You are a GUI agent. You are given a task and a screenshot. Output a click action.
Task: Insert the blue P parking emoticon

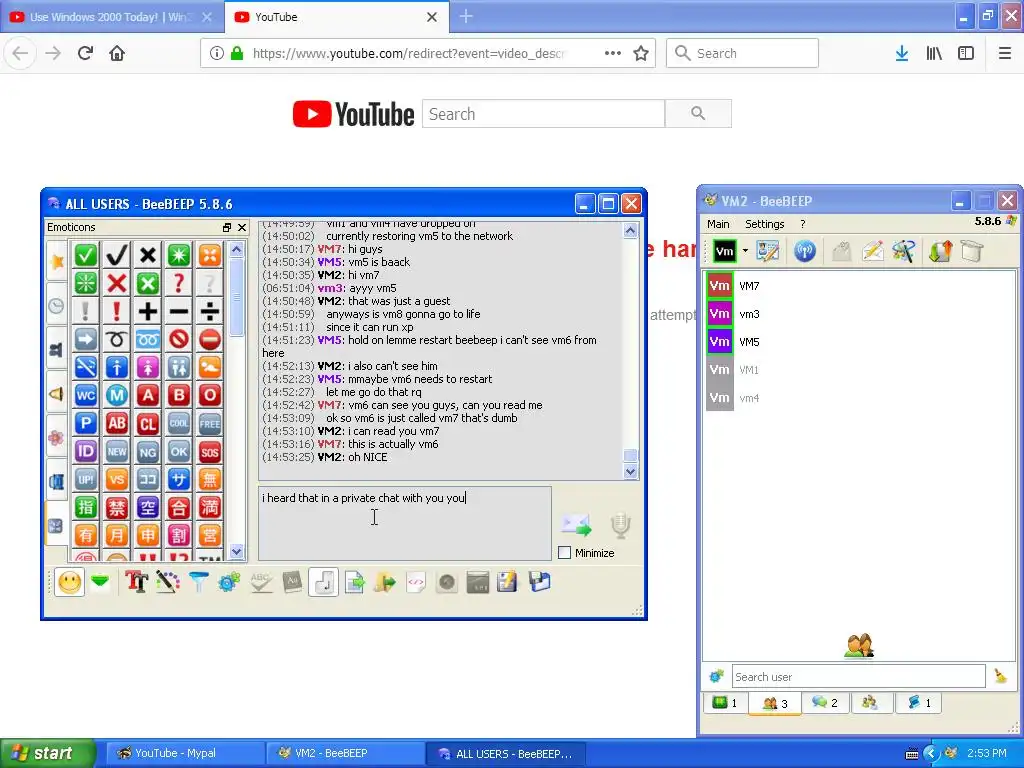click(x=86, y=423)
